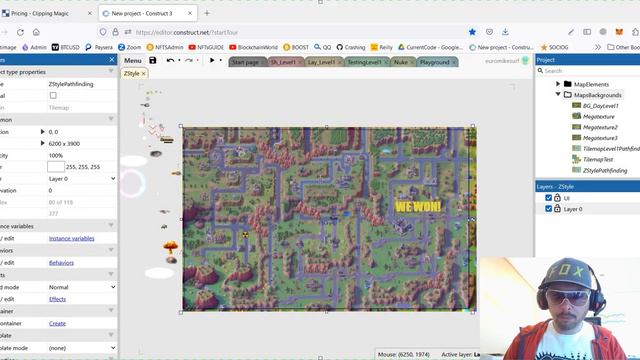The width and height of the screenshot is (640, 360).
Task: Open the BTCUSD bookmark
Action: point(66,47)
